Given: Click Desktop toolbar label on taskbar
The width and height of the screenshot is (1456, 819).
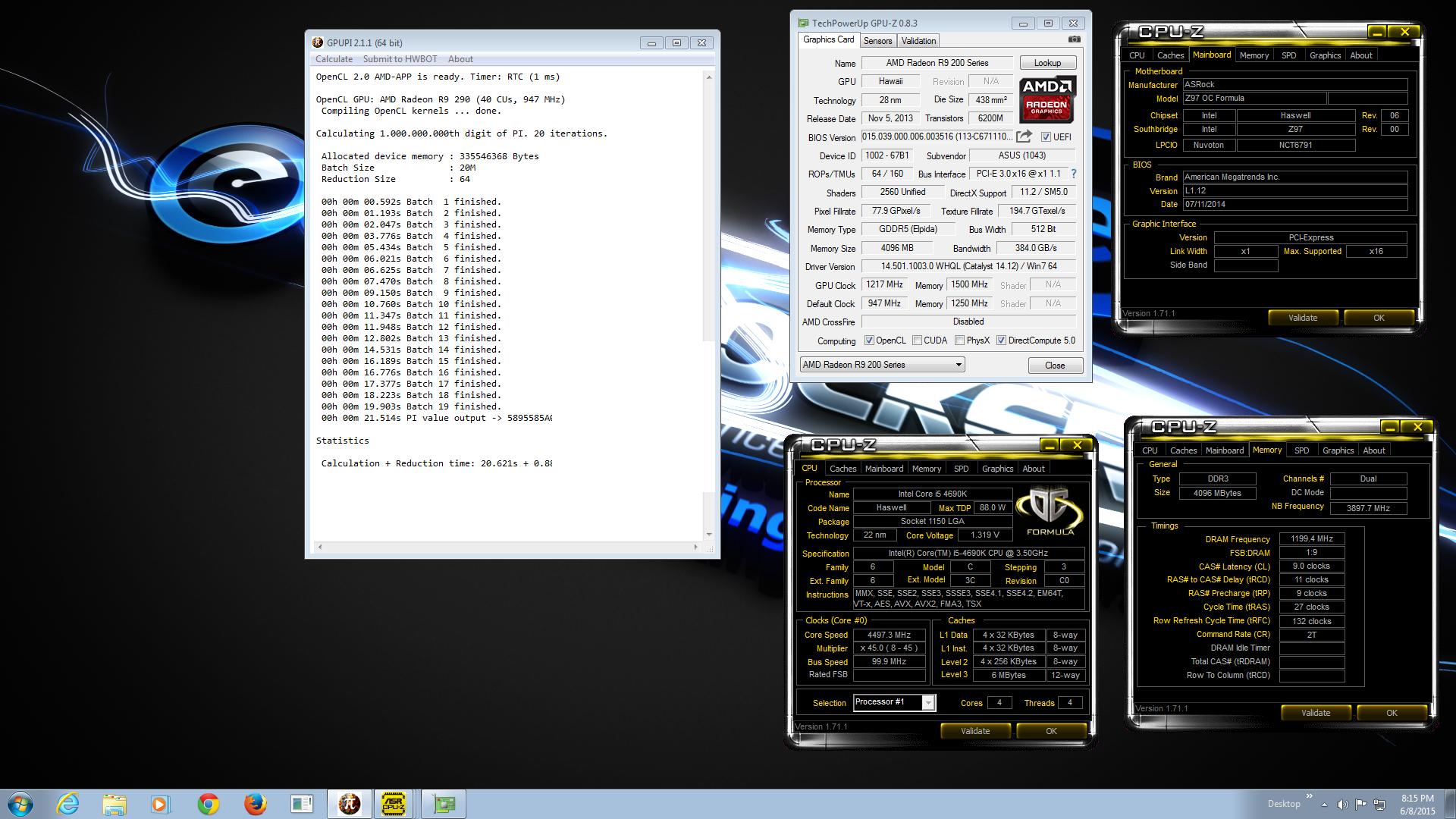Looking at the screenshot, I should [x=1283, y=804].
